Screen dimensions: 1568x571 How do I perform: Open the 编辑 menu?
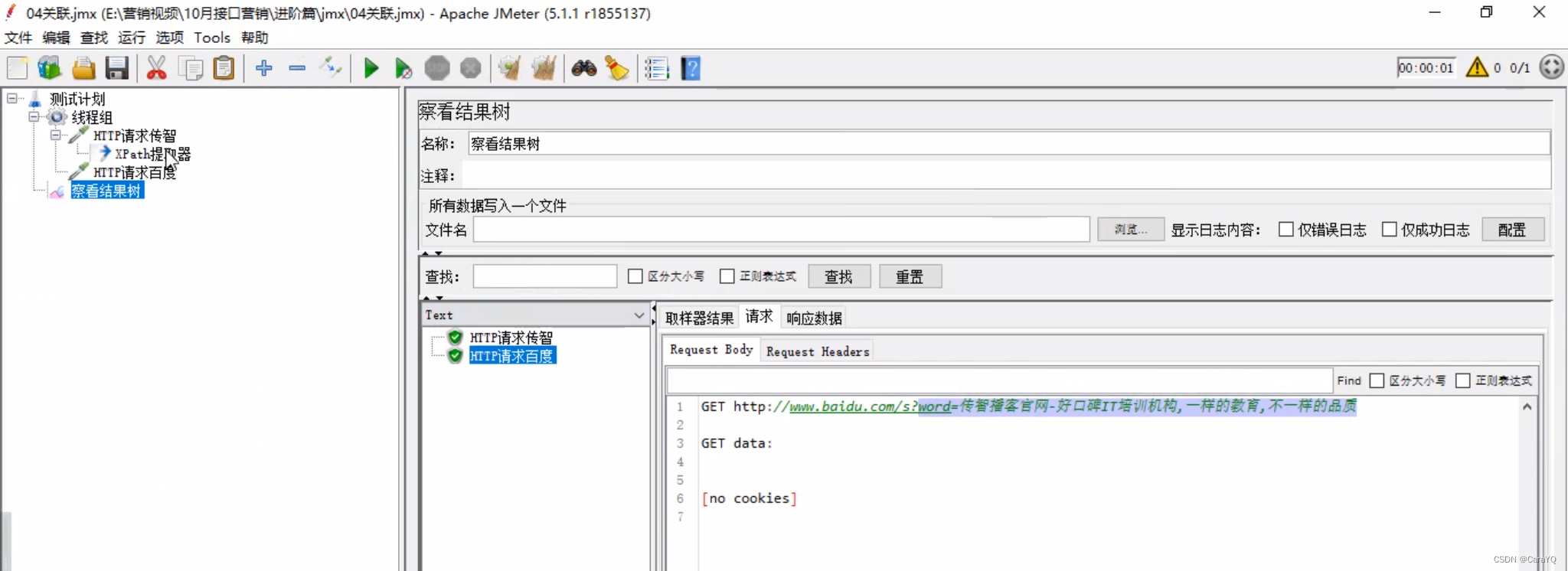click(x=56, y=38)
